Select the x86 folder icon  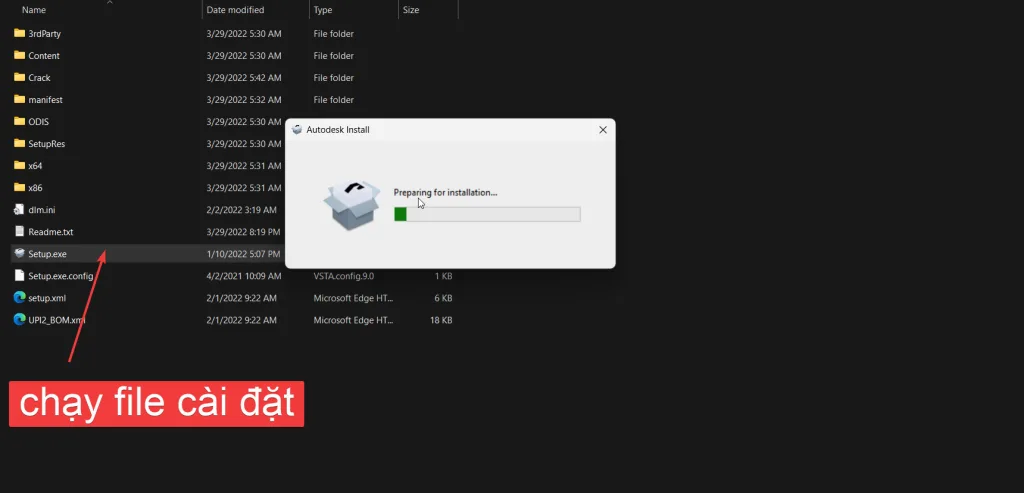[x=20, y=187]
